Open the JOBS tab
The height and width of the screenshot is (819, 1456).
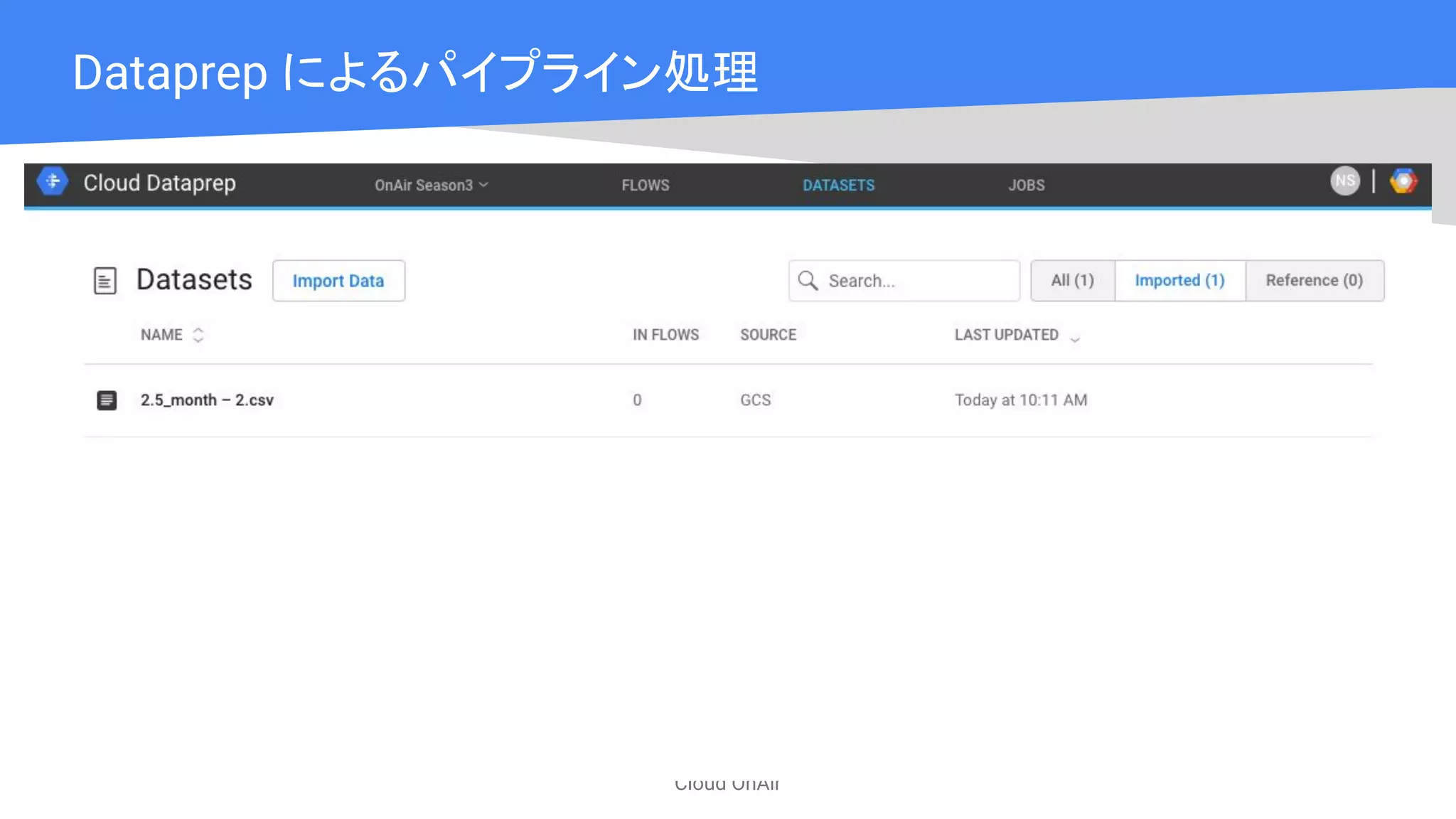point(1026,185)
